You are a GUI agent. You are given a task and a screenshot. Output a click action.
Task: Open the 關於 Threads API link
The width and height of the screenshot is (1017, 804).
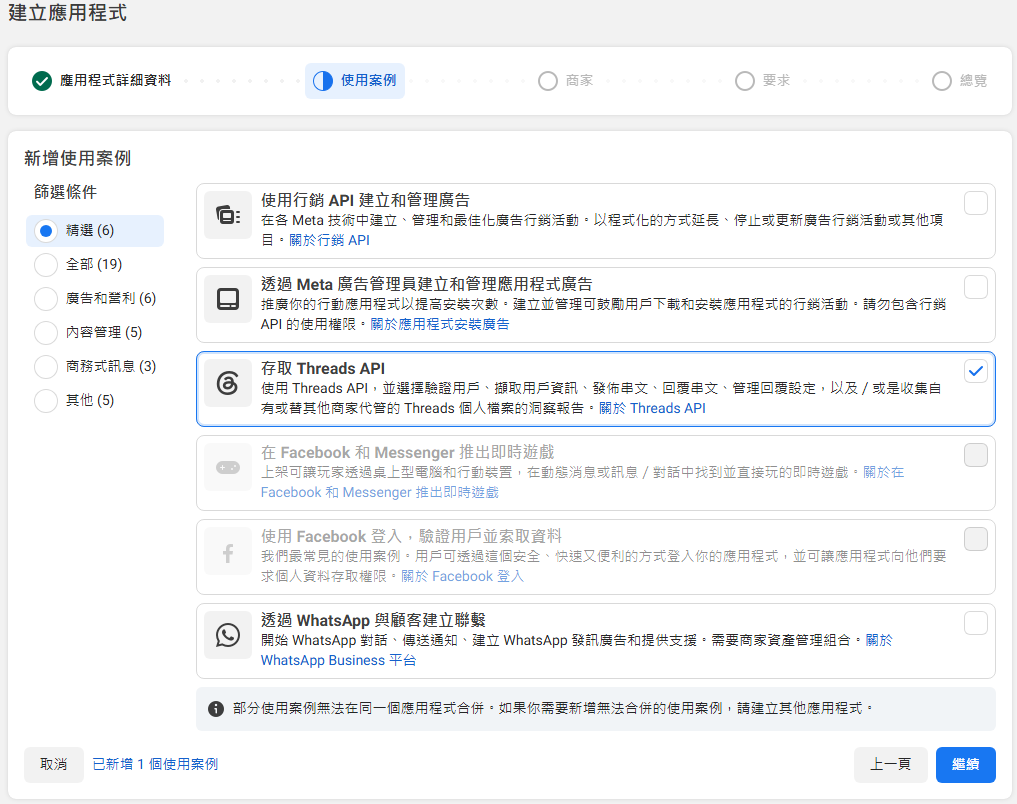click(652, 408)
